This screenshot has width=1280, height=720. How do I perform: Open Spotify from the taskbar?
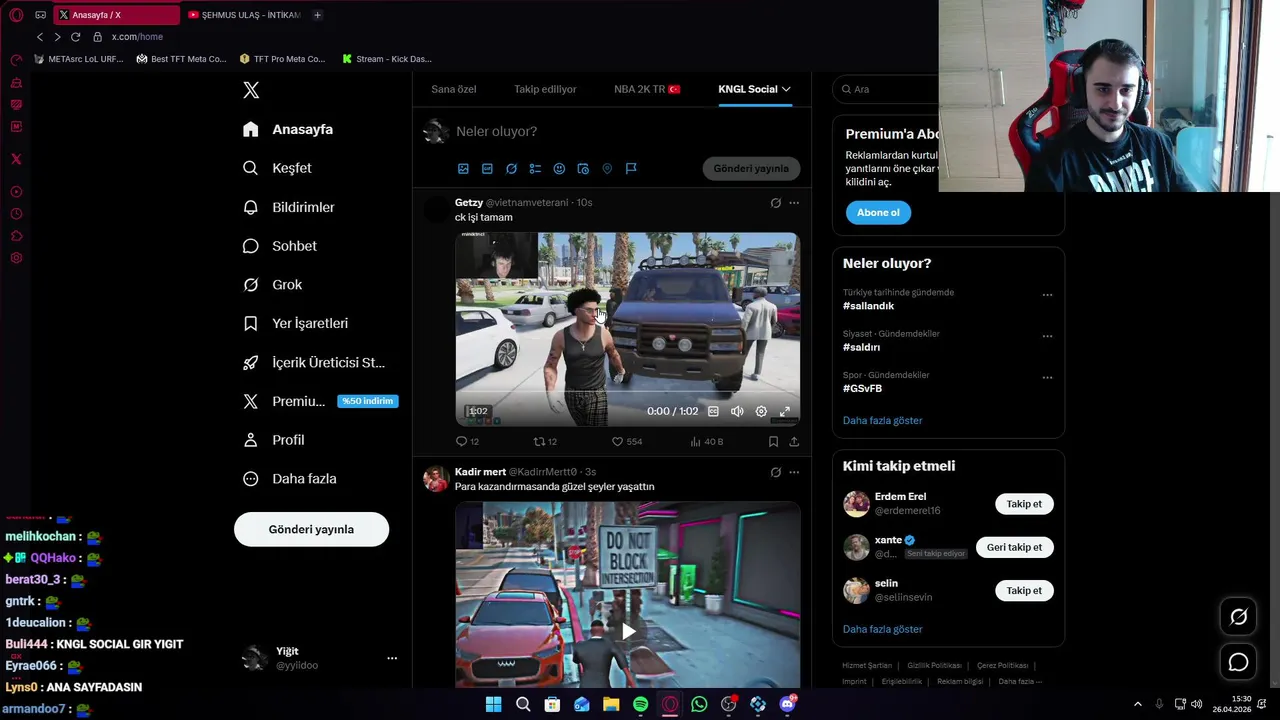(640, 705)
